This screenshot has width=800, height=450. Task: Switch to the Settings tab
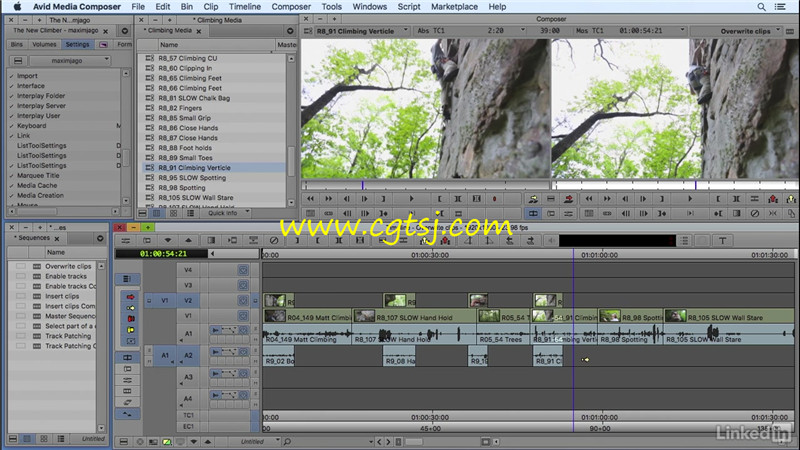(x=77, y=44)
